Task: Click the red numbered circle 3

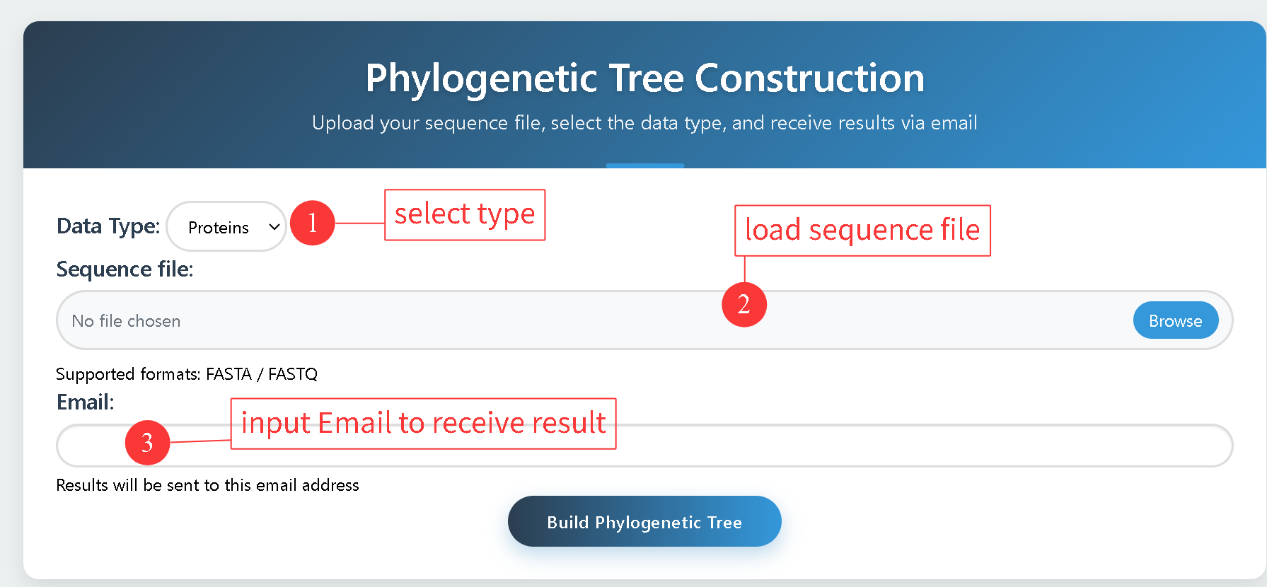Action: (x=147, y=444)
